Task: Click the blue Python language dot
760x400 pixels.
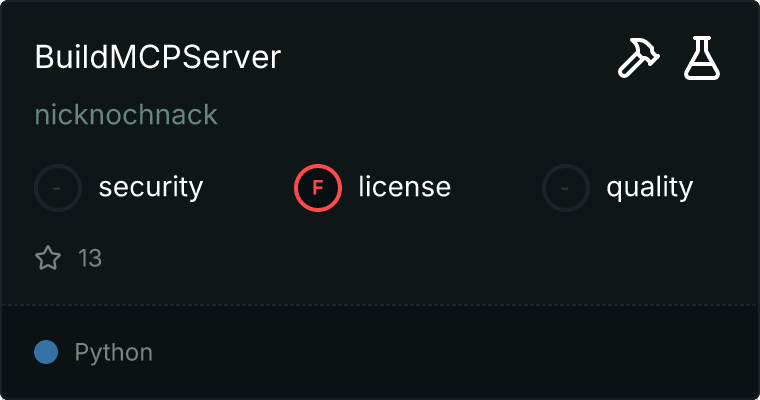Action: tap(46, 352)
